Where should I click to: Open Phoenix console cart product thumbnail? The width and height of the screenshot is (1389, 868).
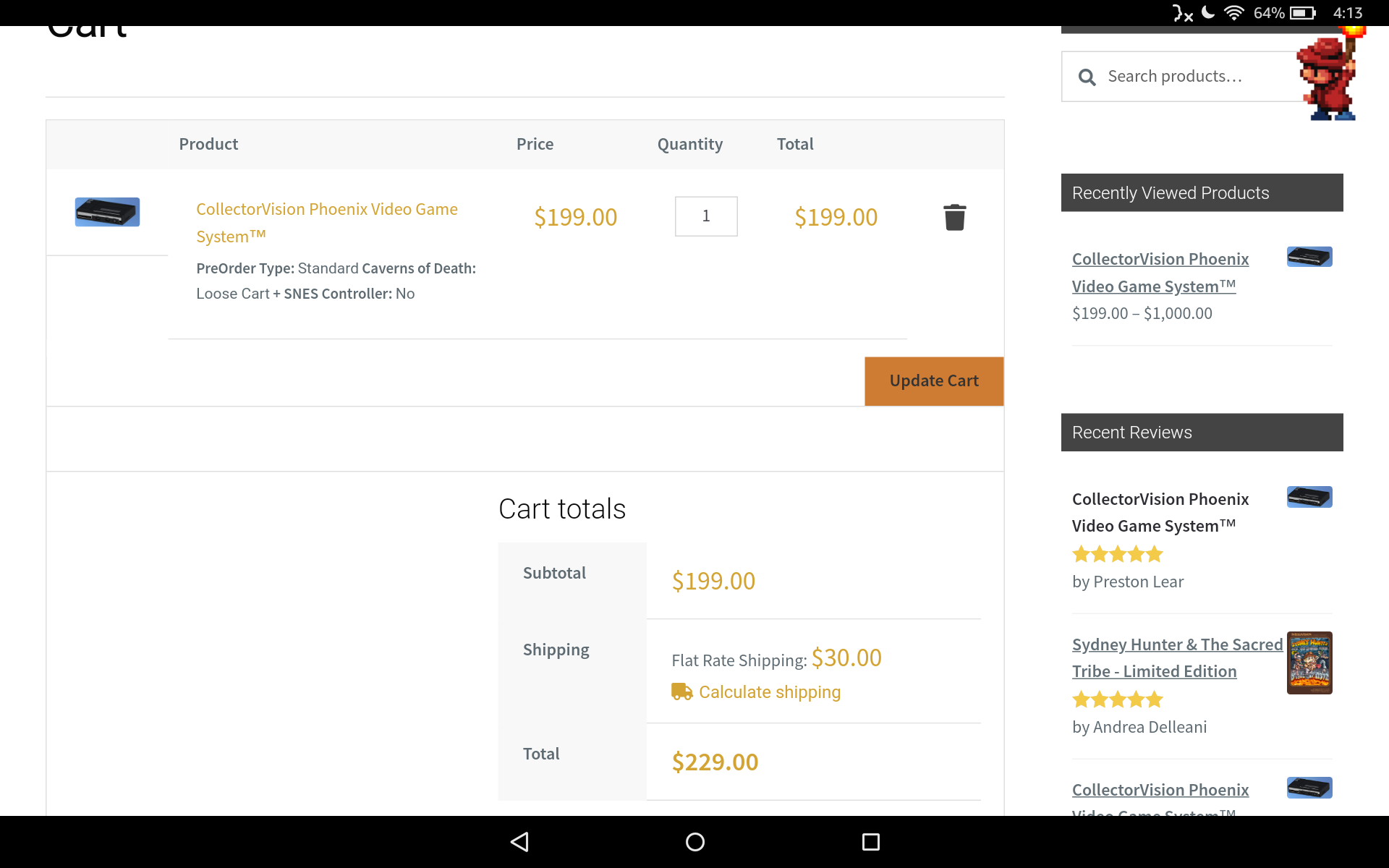[107, 212]
